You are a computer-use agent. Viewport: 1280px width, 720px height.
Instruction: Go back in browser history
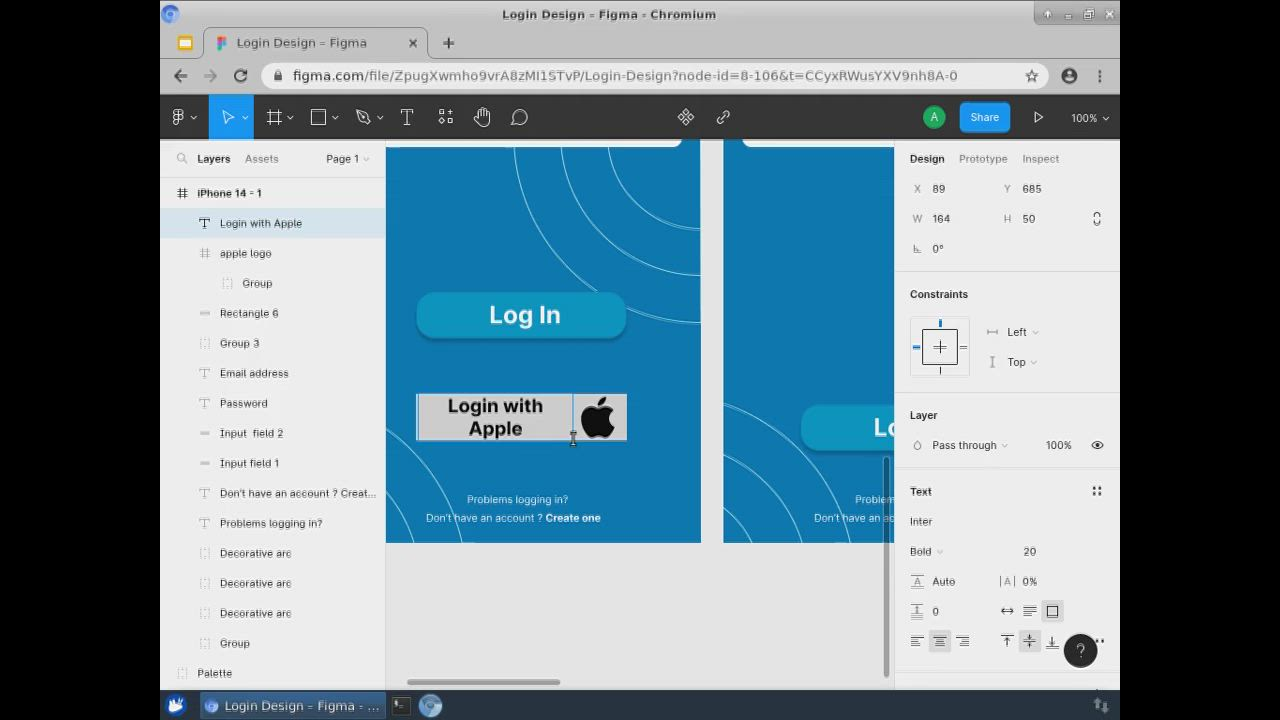coord(180,75)
